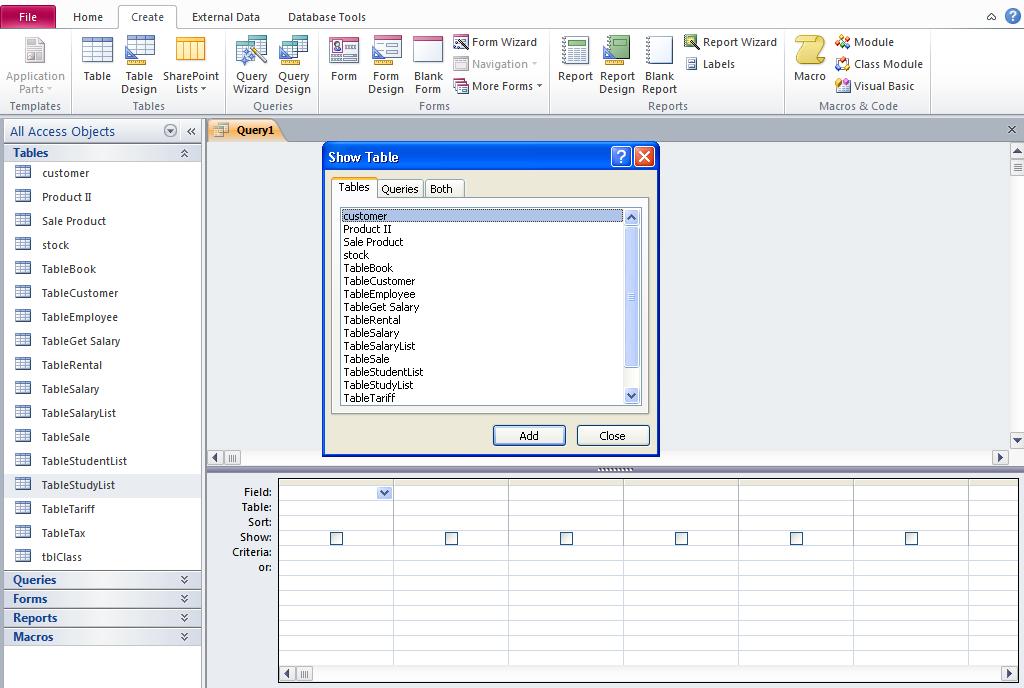Switch to External Data tab
Screen dimensions: 1024x688
tap(225, 17)
